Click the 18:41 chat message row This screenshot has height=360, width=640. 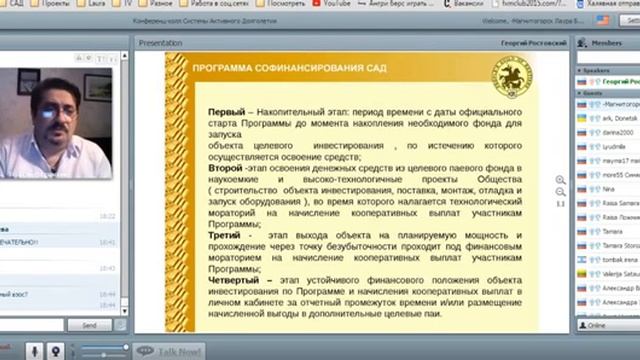(x=59, y=242)
